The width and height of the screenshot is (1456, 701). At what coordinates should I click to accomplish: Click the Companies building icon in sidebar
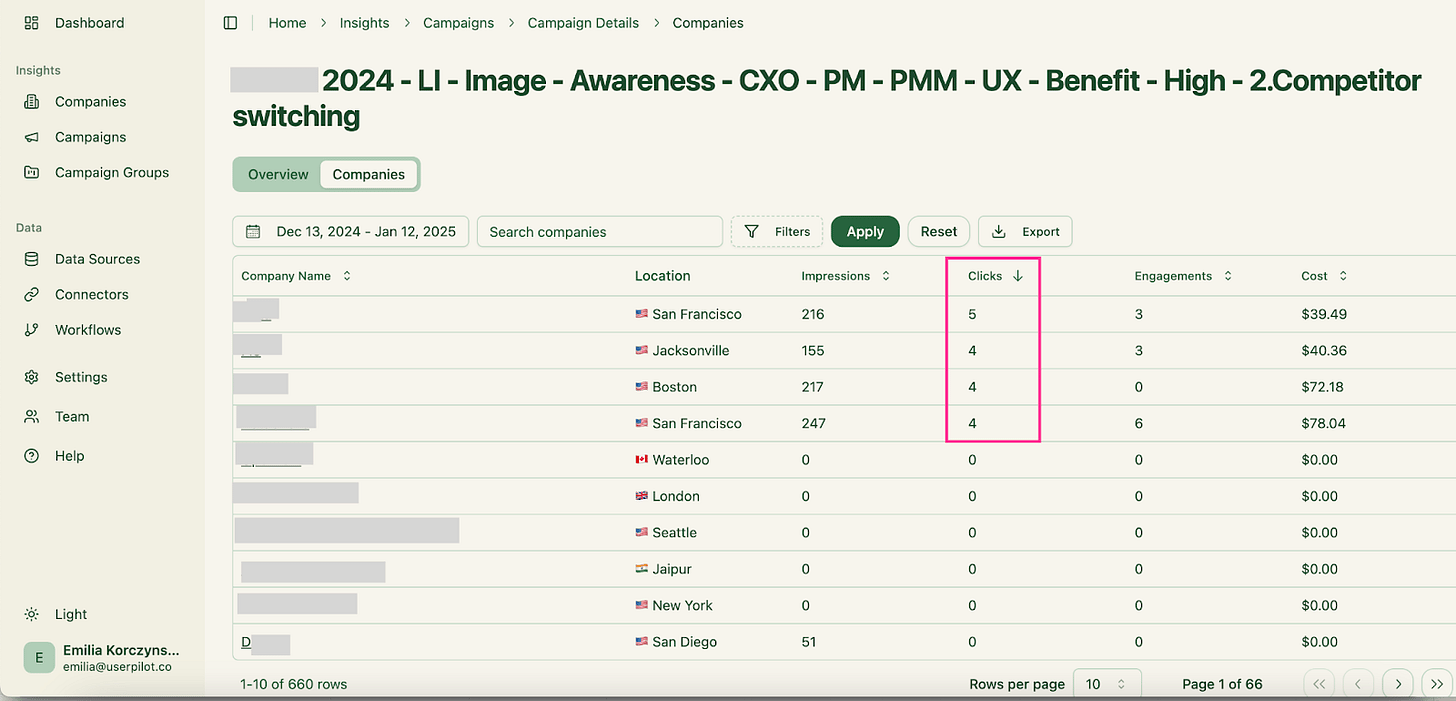(32, 102)
